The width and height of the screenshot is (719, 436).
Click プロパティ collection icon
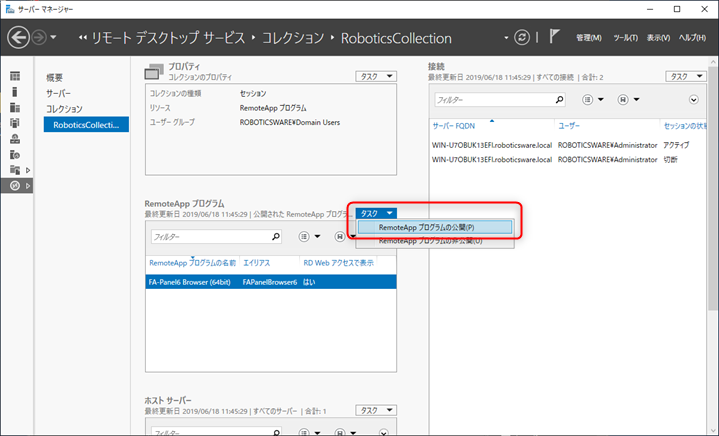154,72
